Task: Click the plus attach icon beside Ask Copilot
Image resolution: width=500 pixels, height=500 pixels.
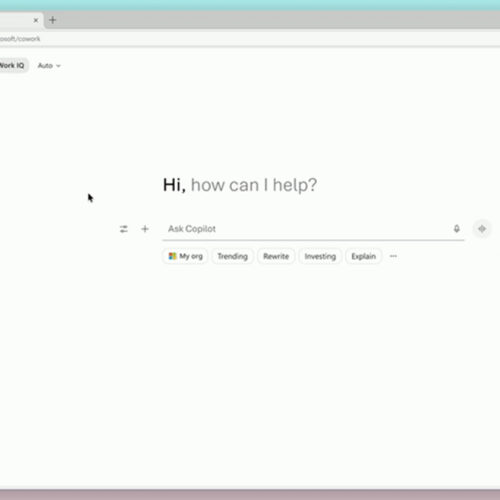Action: pos(145,229)
